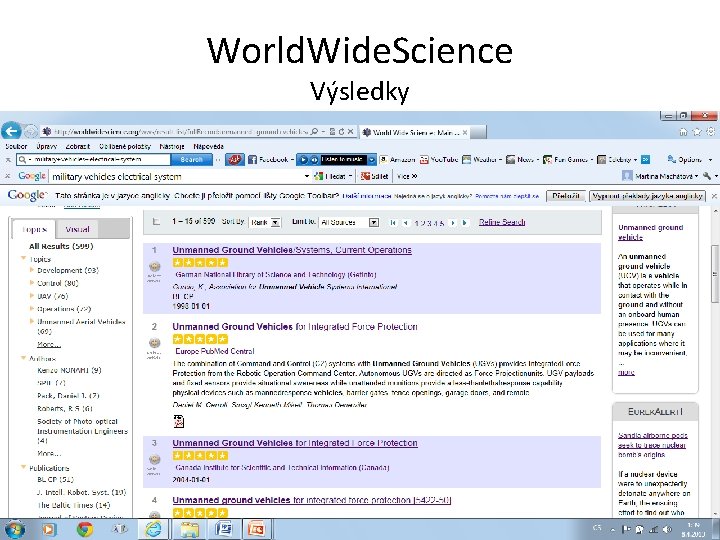Click the source emblem icon beside result 1
This screenshot has width=720, height=540.
pos(155,267)
